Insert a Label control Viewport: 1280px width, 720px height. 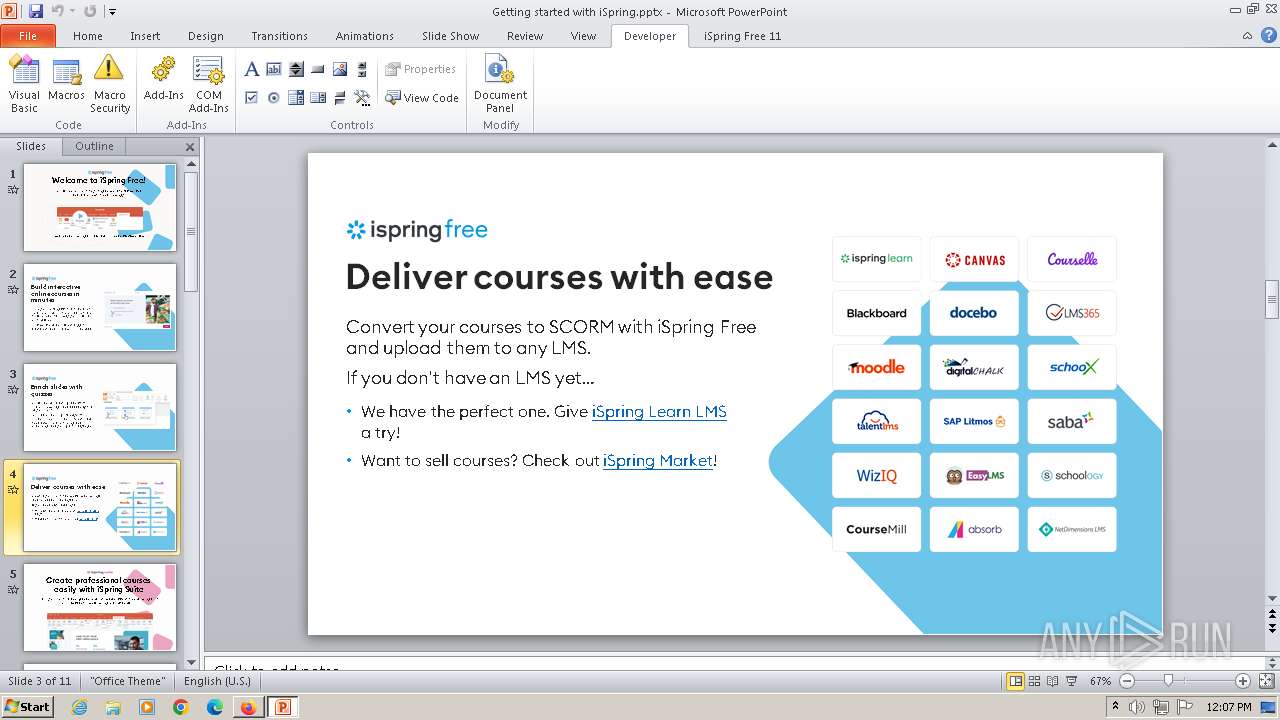(252, 69)
